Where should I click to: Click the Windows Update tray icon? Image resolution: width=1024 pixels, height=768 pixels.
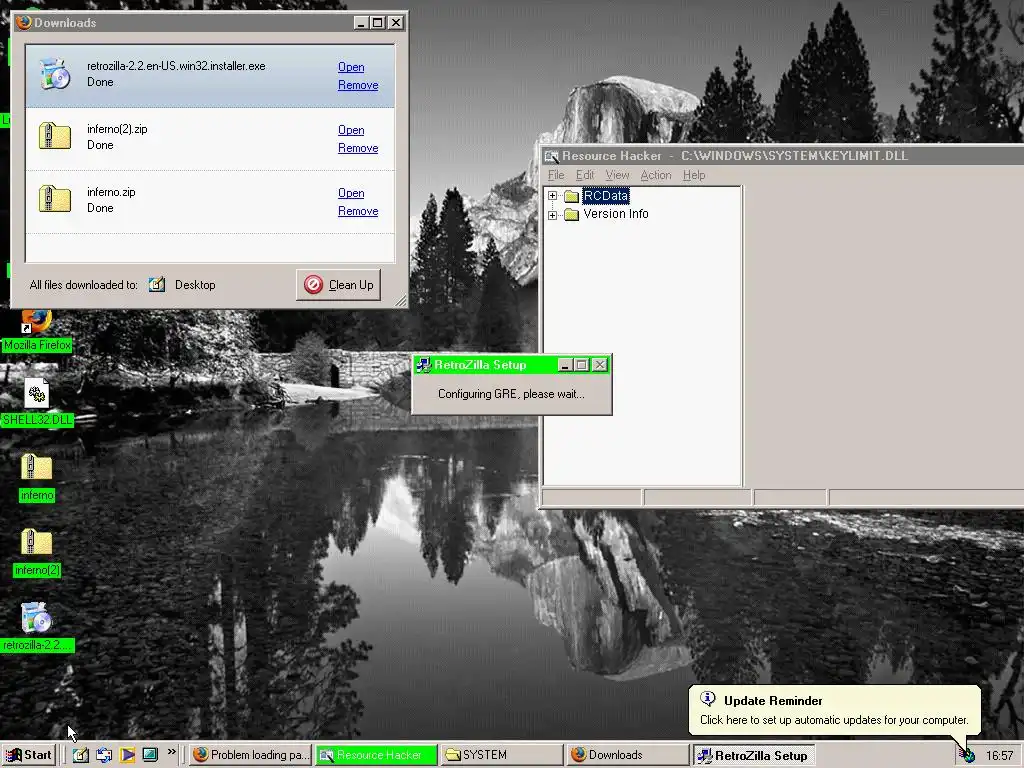(968, 756)
